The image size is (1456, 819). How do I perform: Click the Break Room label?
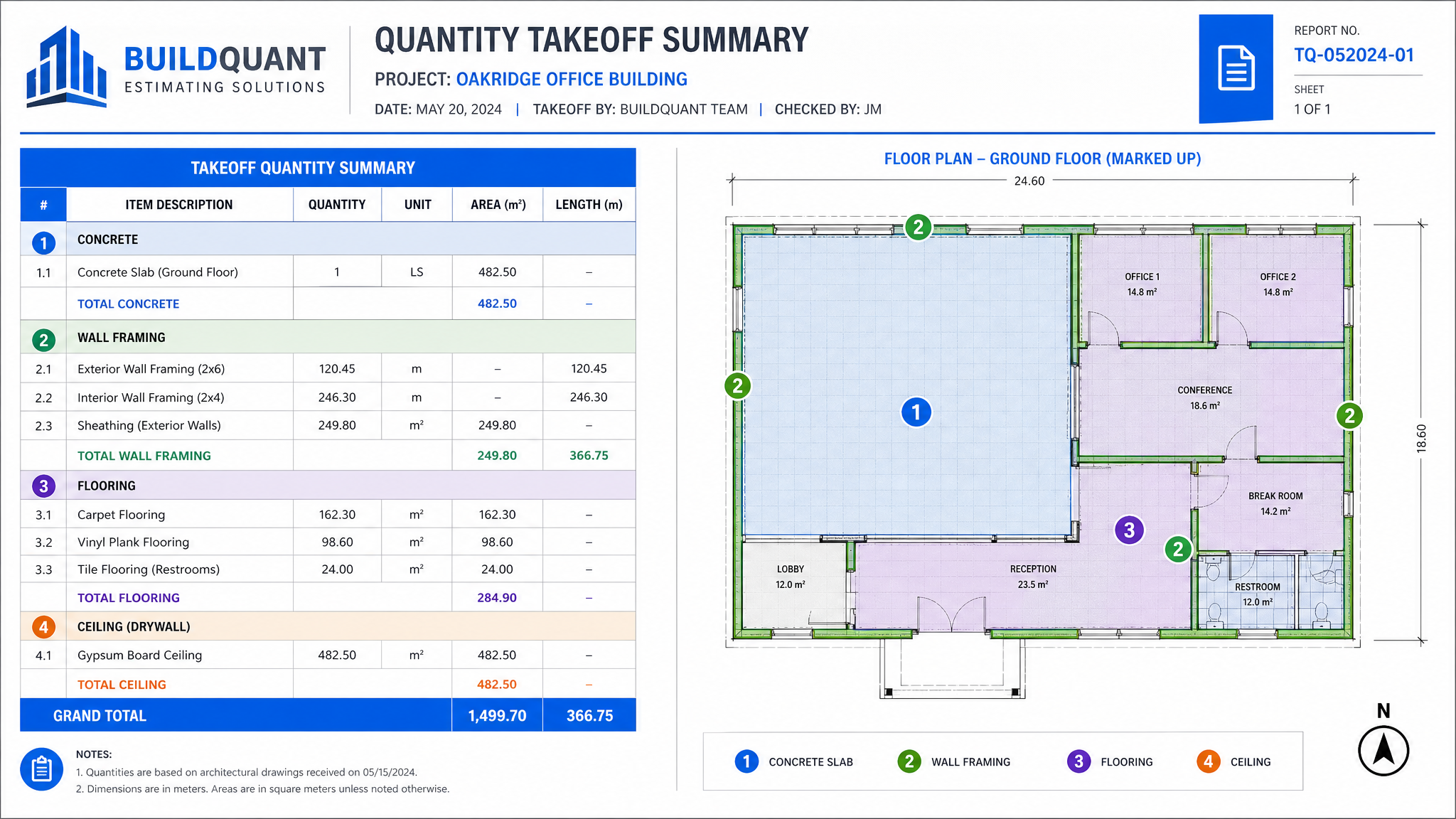tap(1275, 503)
